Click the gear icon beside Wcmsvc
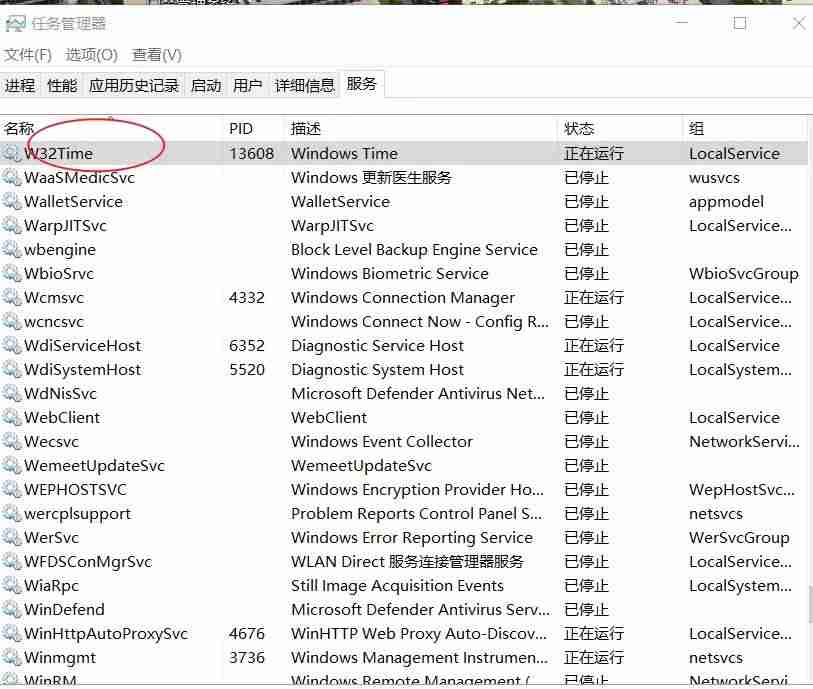 [11, 297]
